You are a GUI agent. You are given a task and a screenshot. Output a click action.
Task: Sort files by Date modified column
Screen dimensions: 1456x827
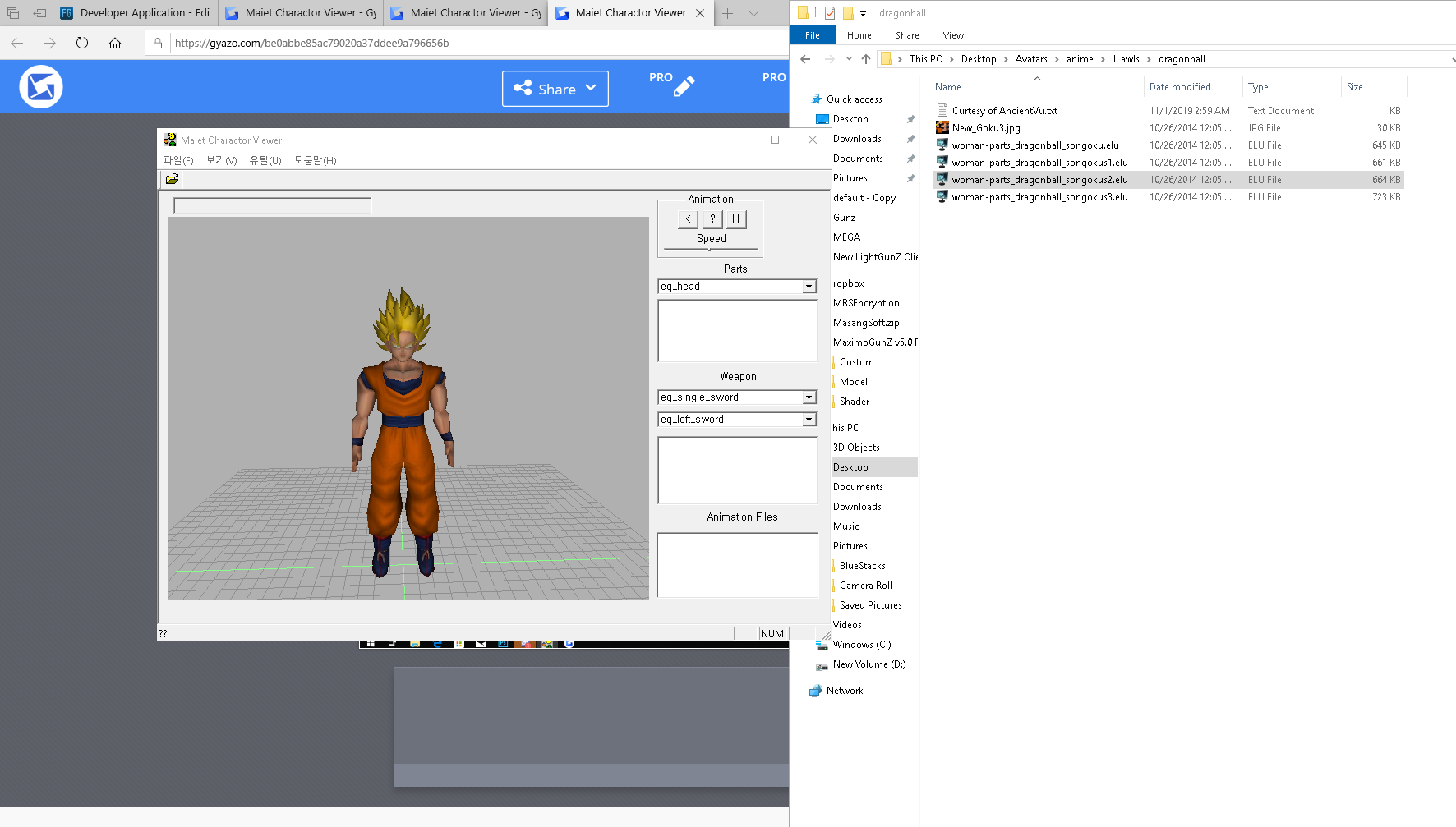[x=1180, y=87]
